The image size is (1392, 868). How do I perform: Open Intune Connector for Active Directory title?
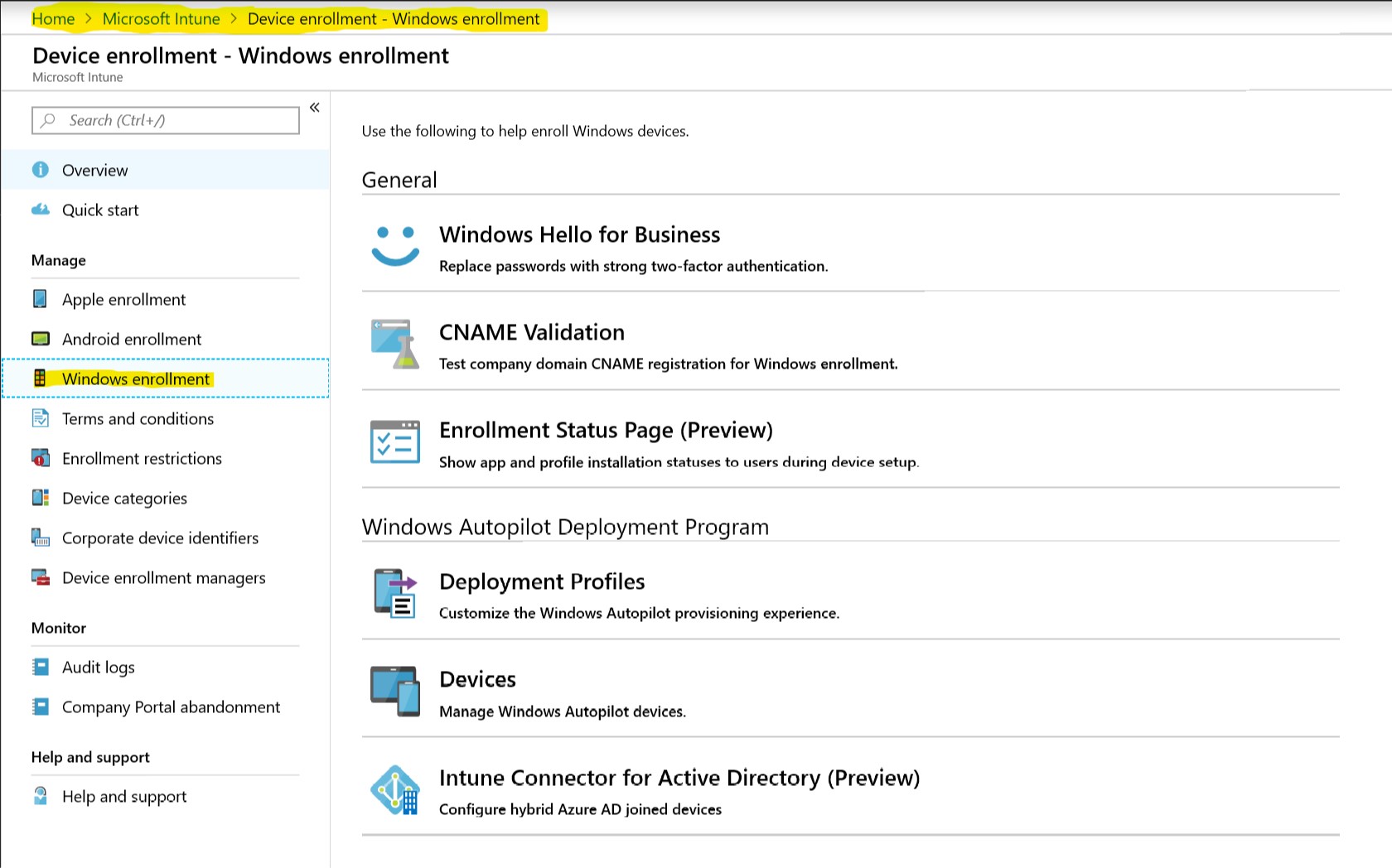679,778
